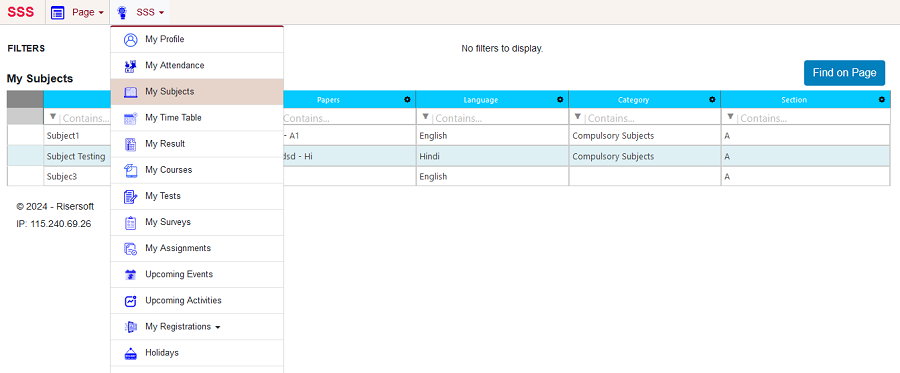Click the Category filter funnel icon
Image resolution: width=900 pixels, height=373 pixels.
click(x=579, y=117)
